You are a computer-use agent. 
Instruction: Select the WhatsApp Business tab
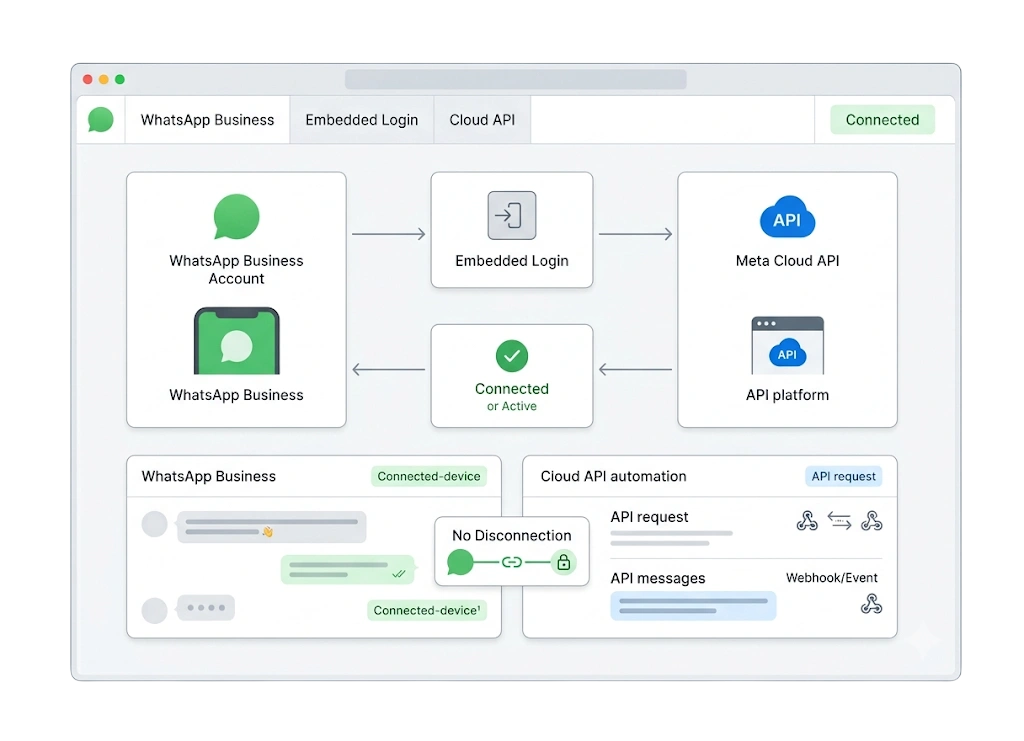(208, 120)
